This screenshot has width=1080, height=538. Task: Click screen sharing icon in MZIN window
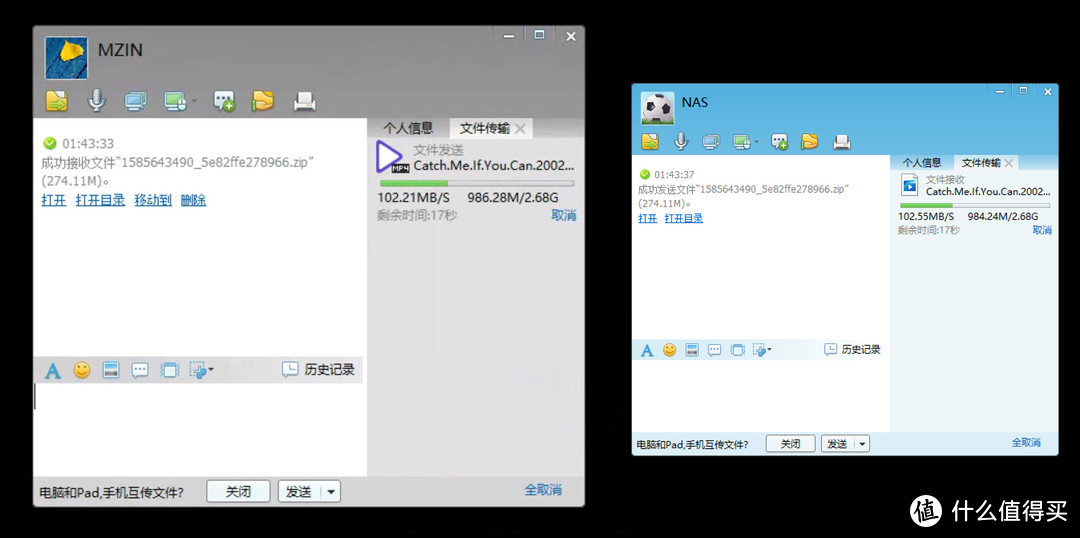coord(176,102)
